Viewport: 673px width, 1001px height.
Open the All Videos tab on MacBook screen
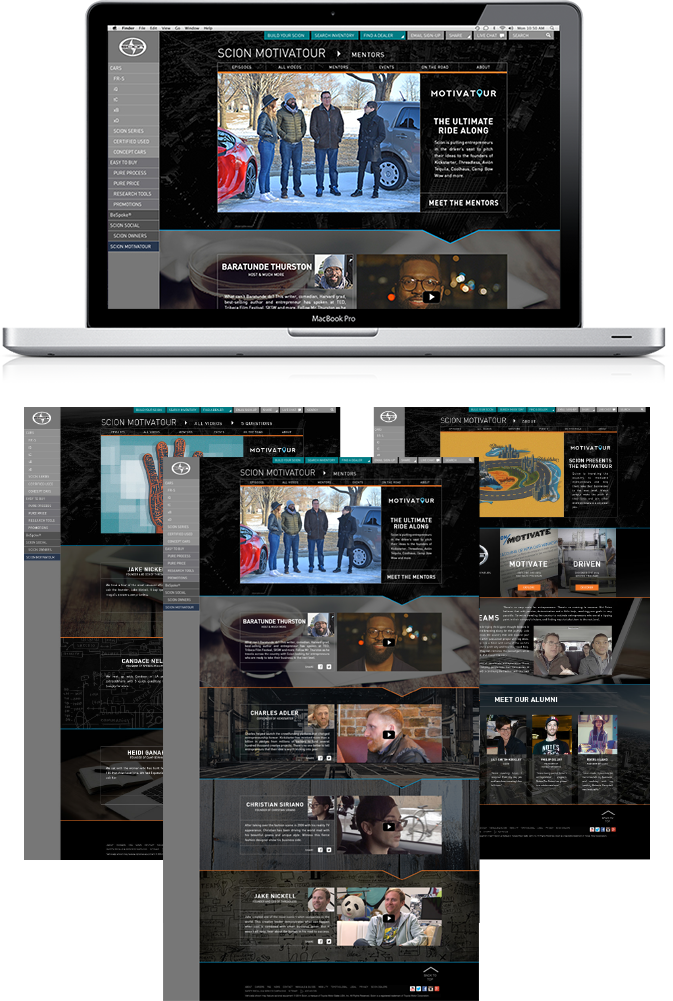(290, 66)
